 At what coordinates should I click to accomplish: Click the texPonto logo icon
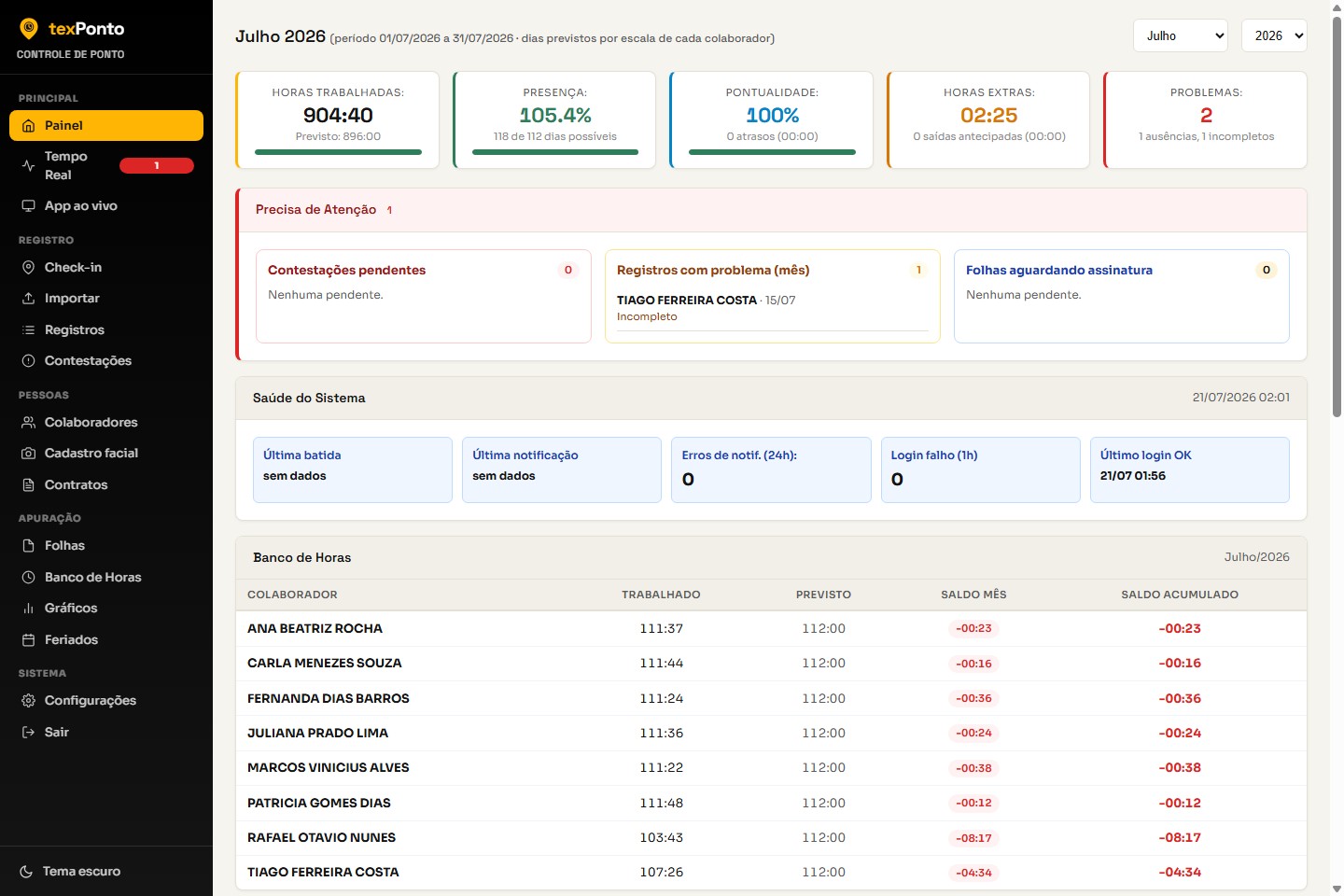tap(29, 29)
